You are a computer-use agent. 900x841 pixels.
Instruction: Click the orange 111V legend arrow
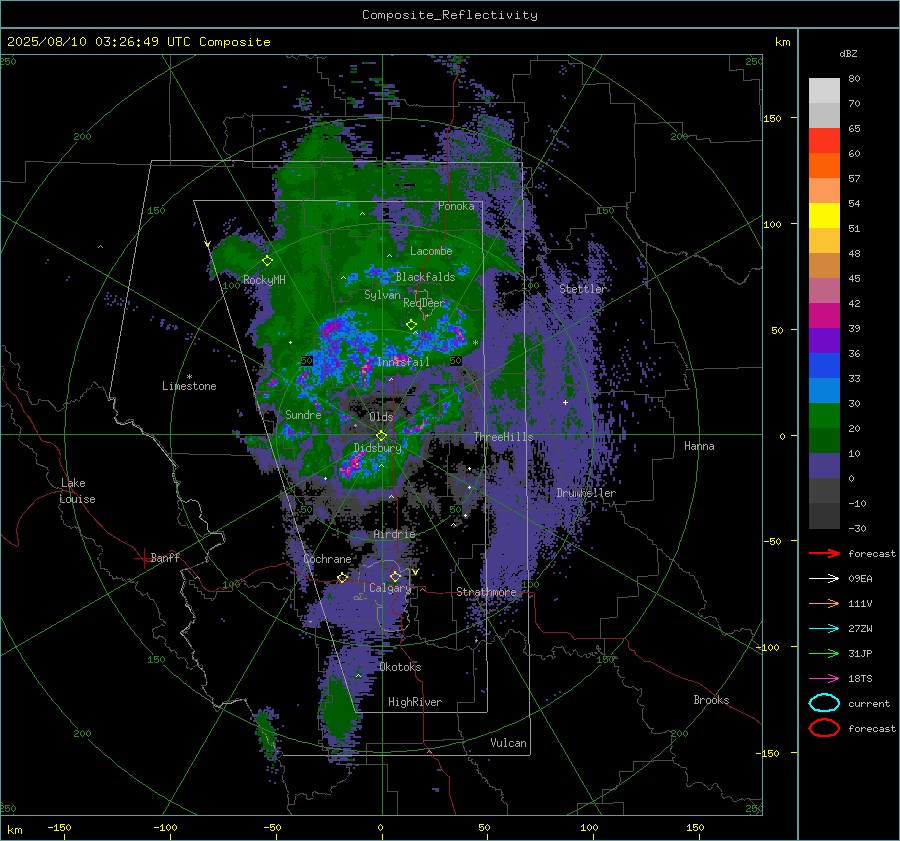coord(824,603)
